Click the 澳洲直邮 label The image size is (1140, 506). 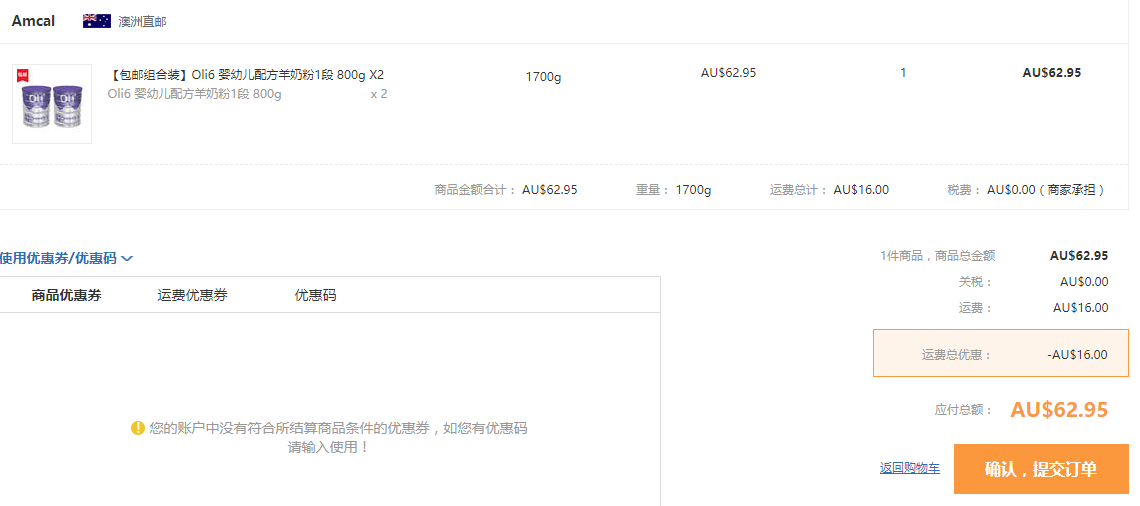pos(142,22)
